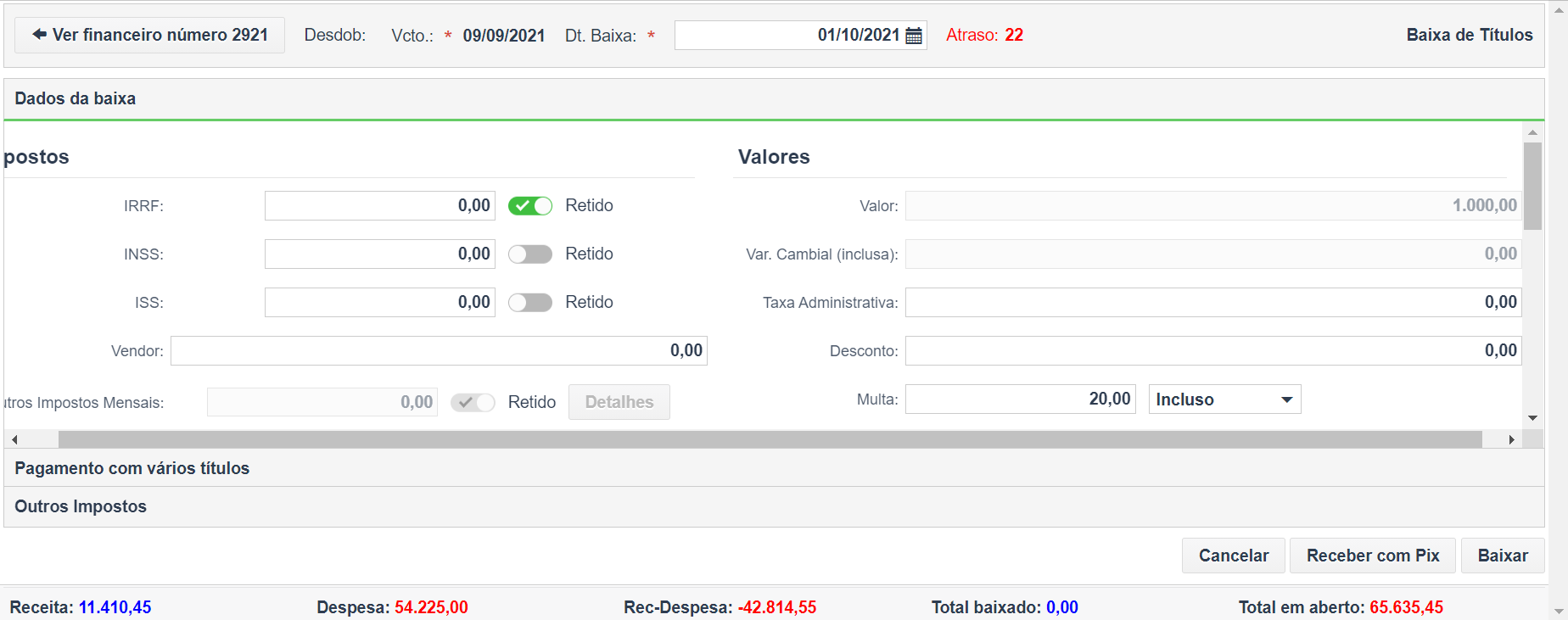Click the horizontal scrollbar right arrow
The image size is (1568, 620).
(1511, 439)
